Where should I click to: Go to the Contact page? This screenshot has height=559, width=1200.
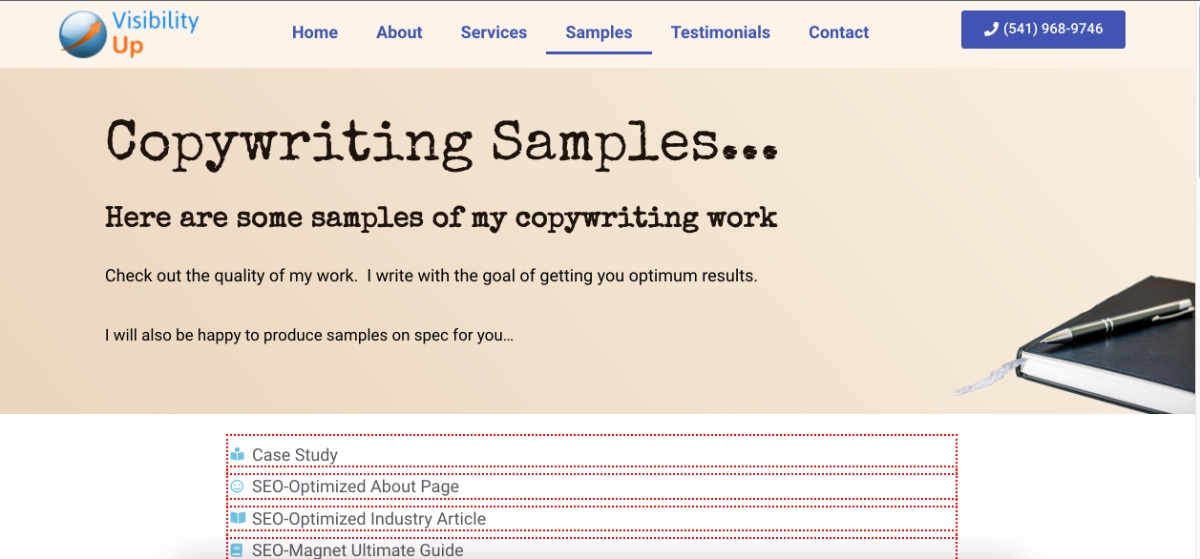coord(838,32)
